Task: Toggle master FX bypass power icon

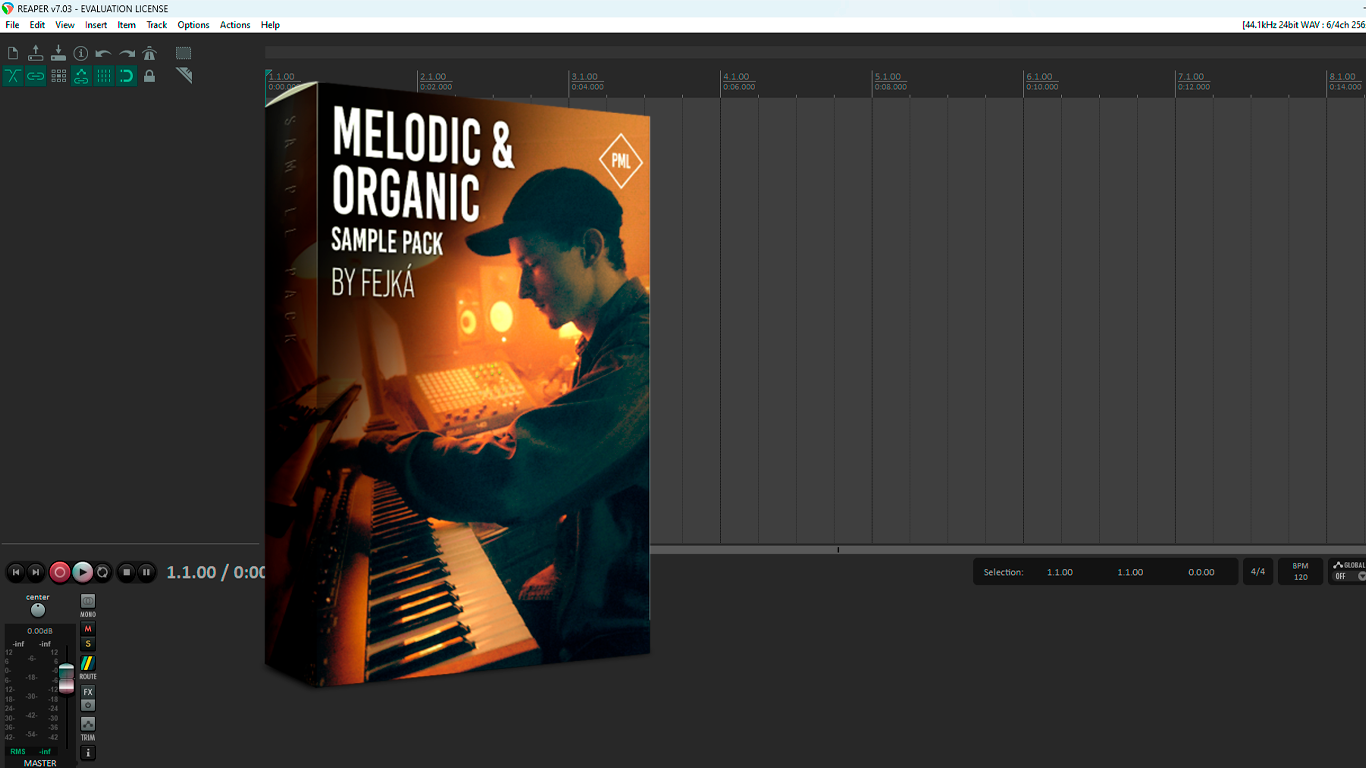Action: 88,705
